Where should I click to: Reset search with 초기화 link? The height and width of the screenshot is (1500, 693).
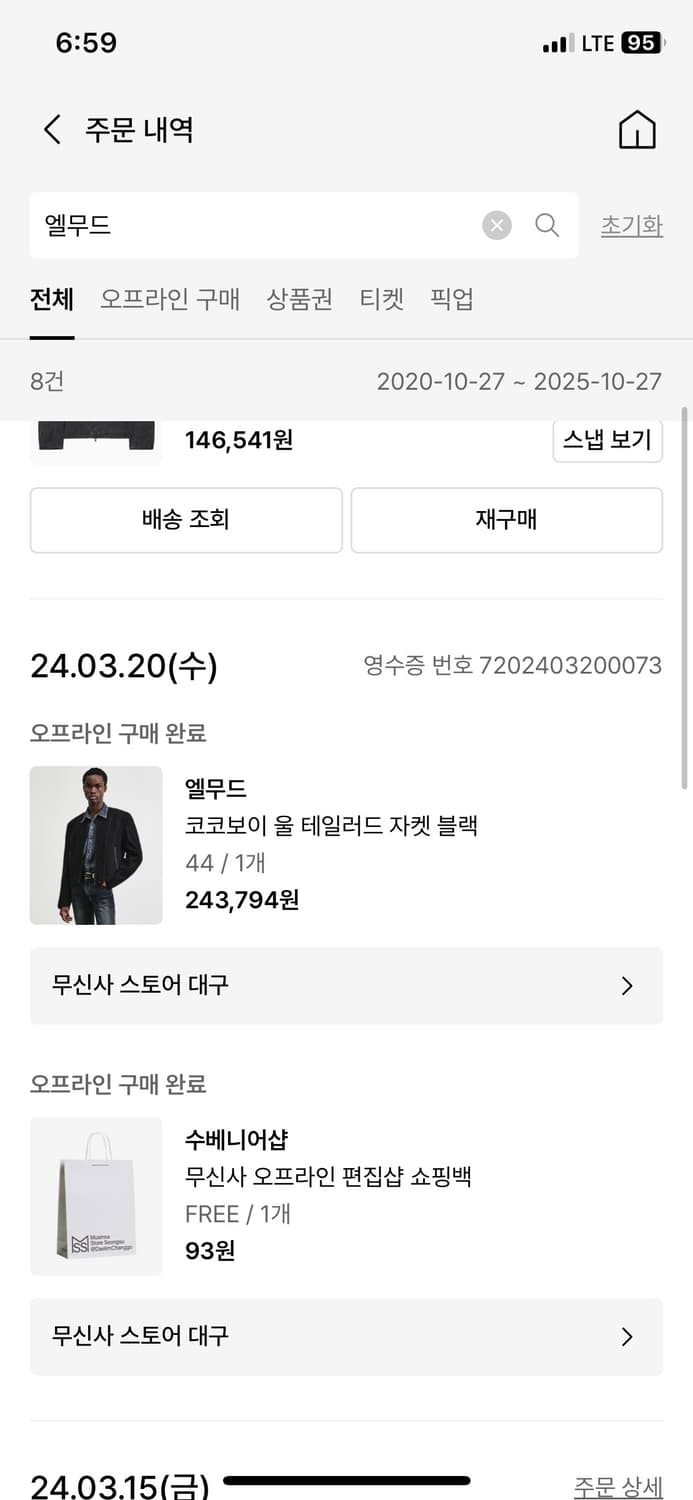631,226
